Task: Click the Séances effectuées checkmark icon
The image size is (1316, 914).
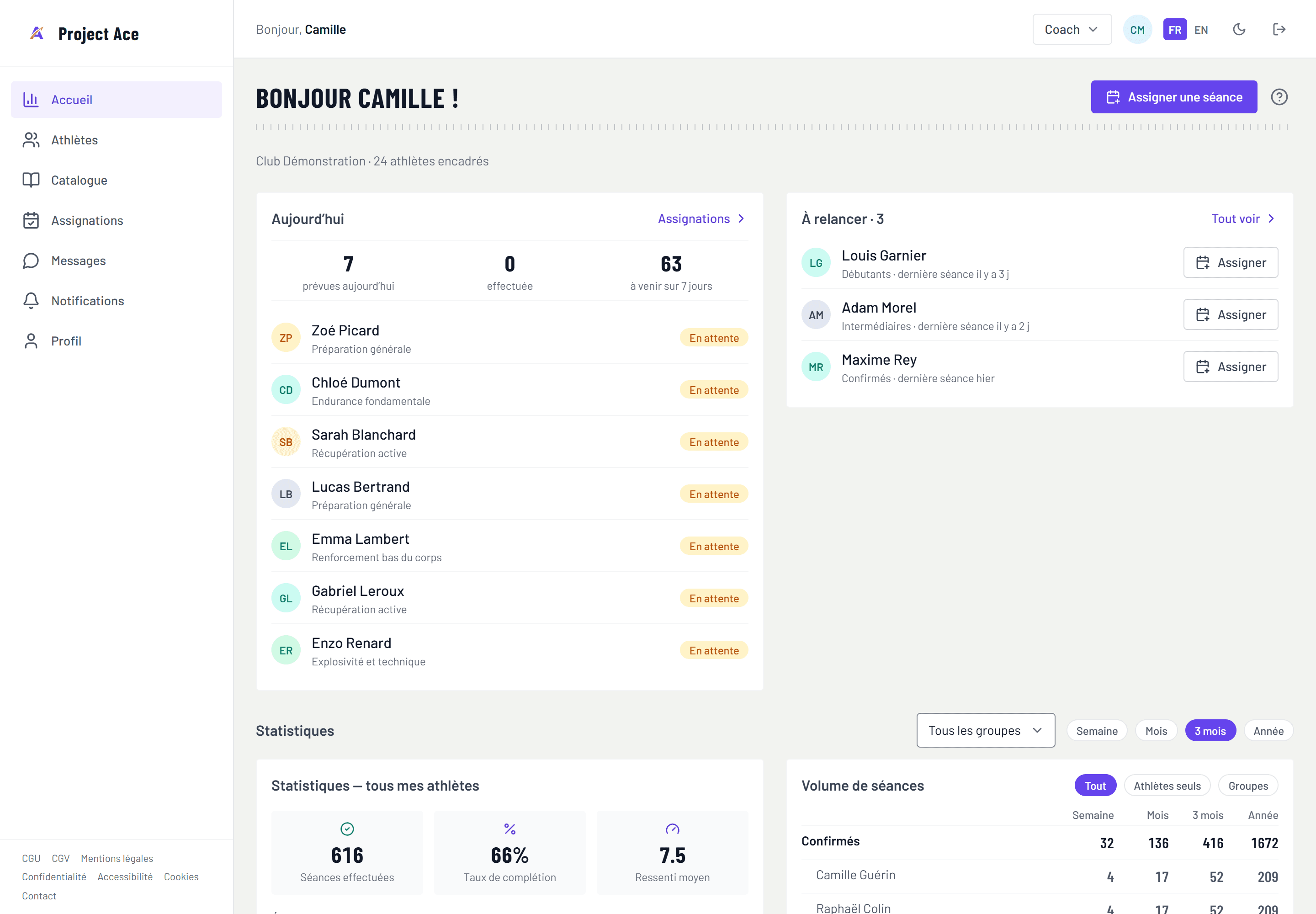Action: pyautogui.click(x=347, y=829)
